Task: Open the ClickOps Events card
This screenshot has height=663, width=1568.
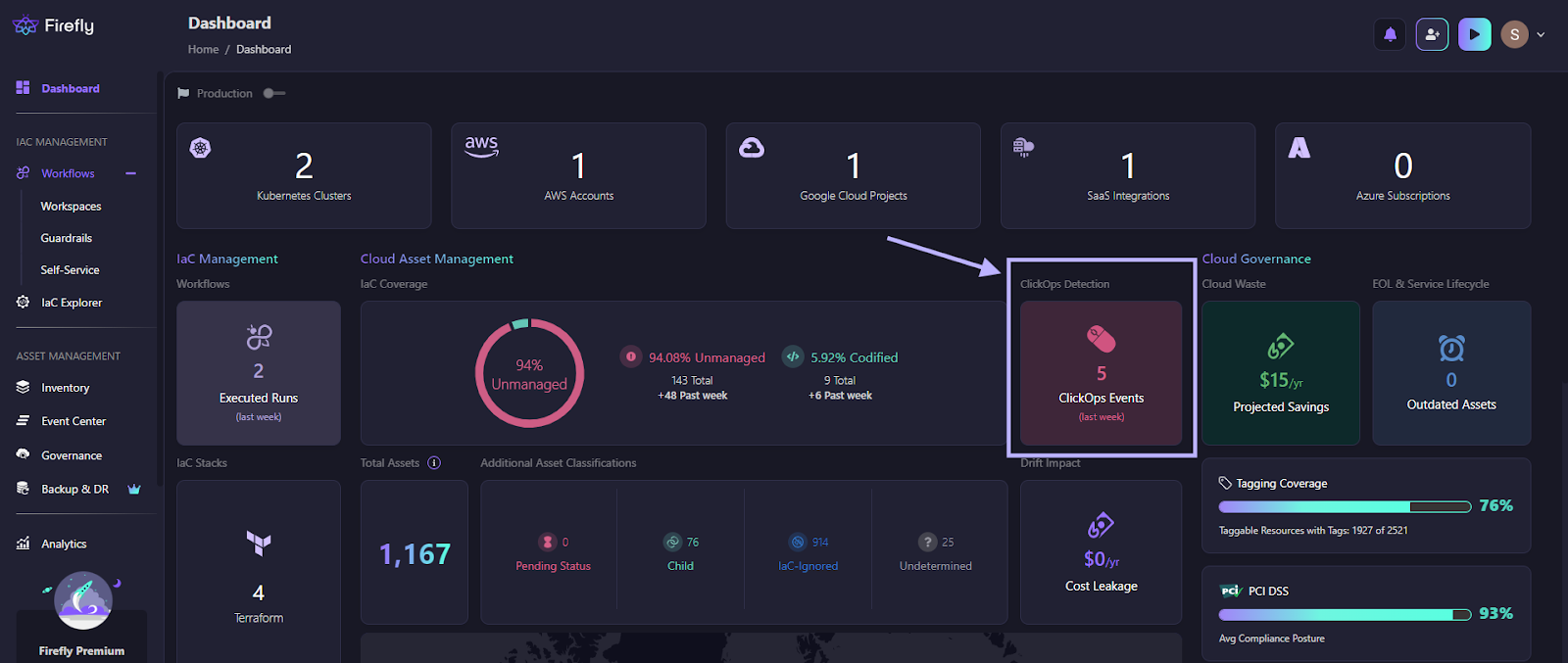Action: pyautogui.click(x=1102, y=373)
